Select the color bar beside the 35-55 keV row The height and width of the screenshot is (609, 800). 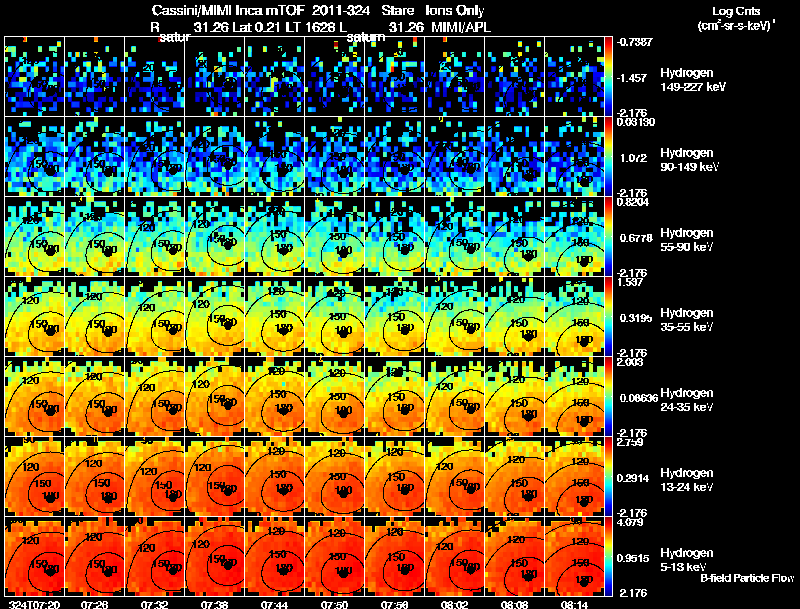(x=608, y=317)
